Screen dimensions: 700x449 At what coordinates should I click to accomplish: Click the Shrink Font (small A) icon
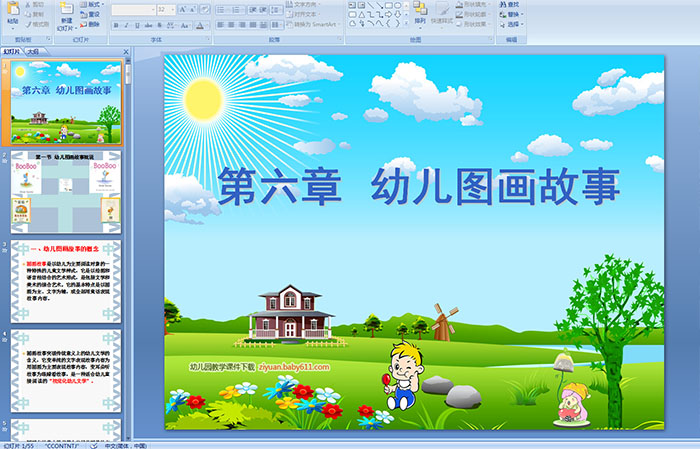tap(193, 9)
